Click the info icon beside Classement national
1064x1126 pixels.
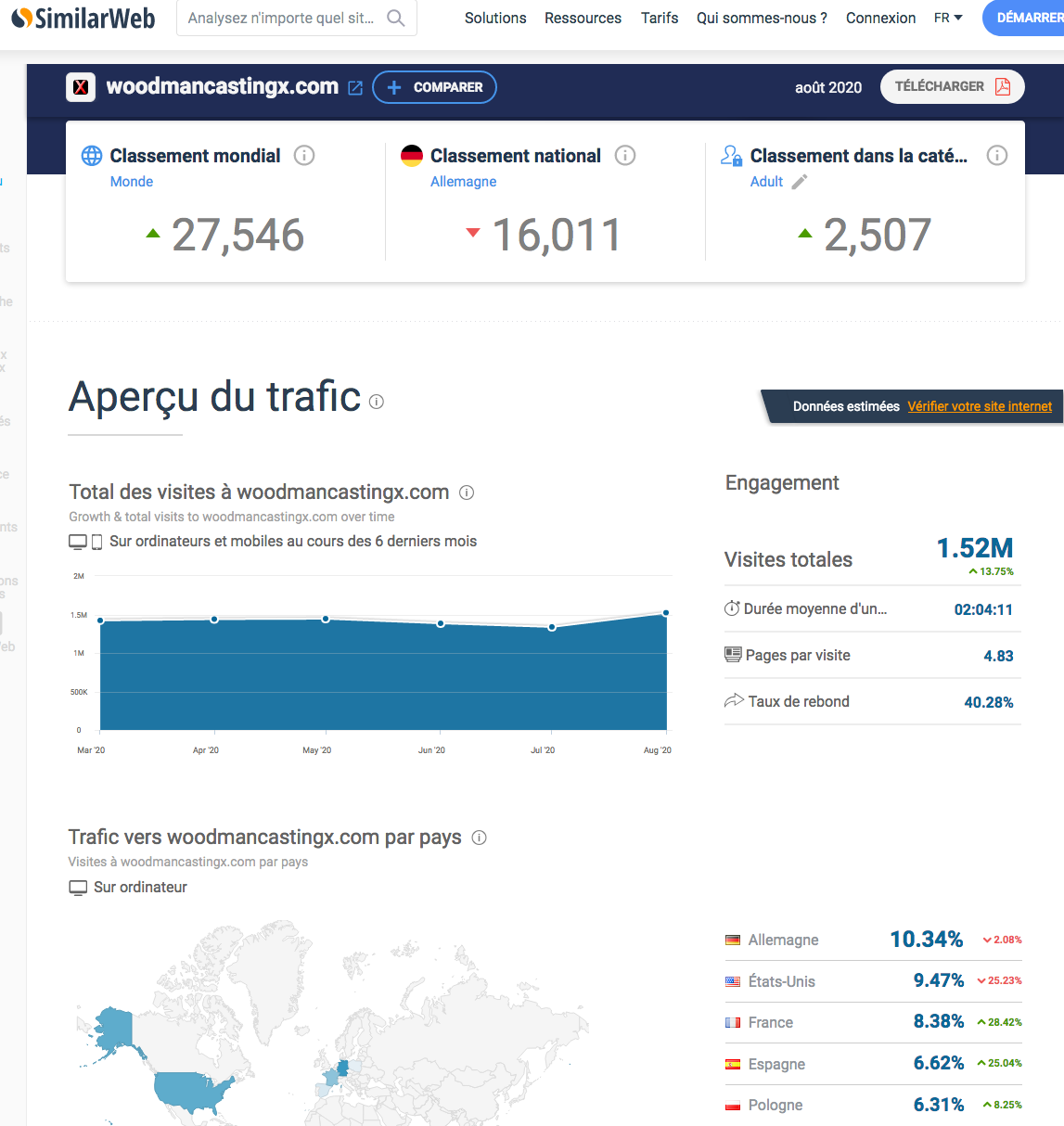pyautogui.click(x=625, y=156)
